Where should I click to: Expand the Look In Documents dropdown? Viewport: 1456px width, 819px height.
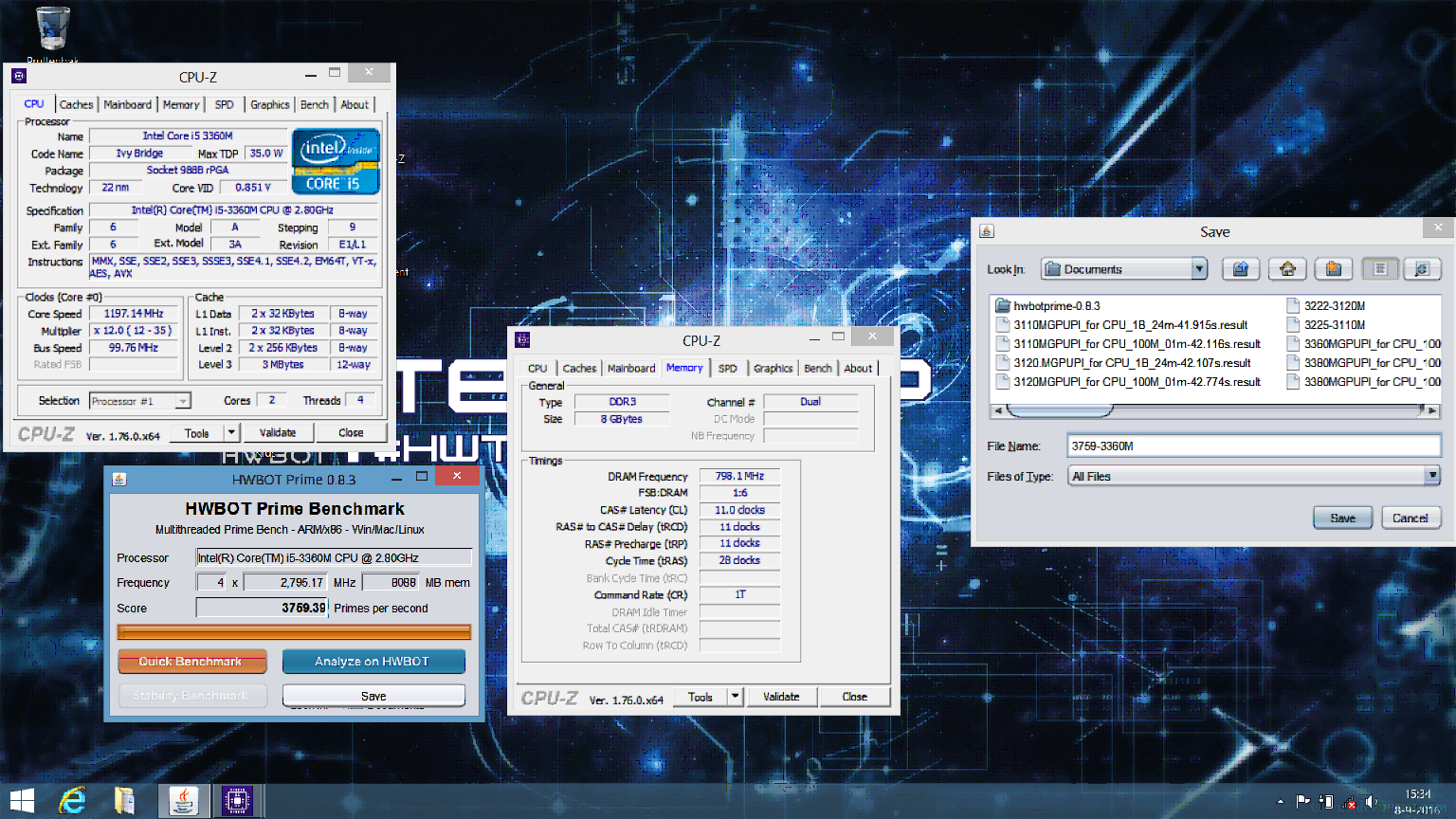pyautogui.click(x=1199, y=269)
